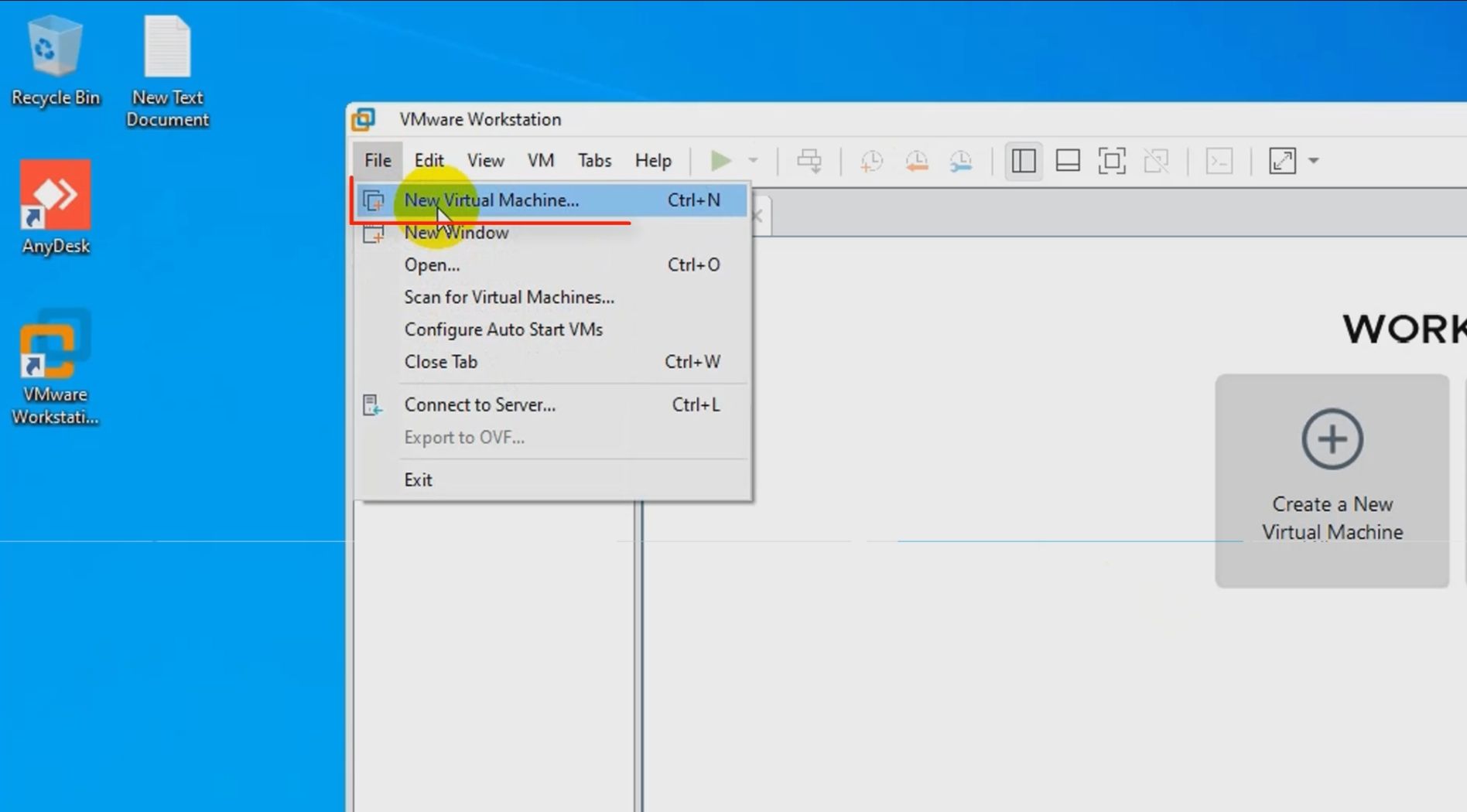The width and height of the screenshot is (1467, 812).
Task: Open the Tabs menu
Action: click(594, 161)
